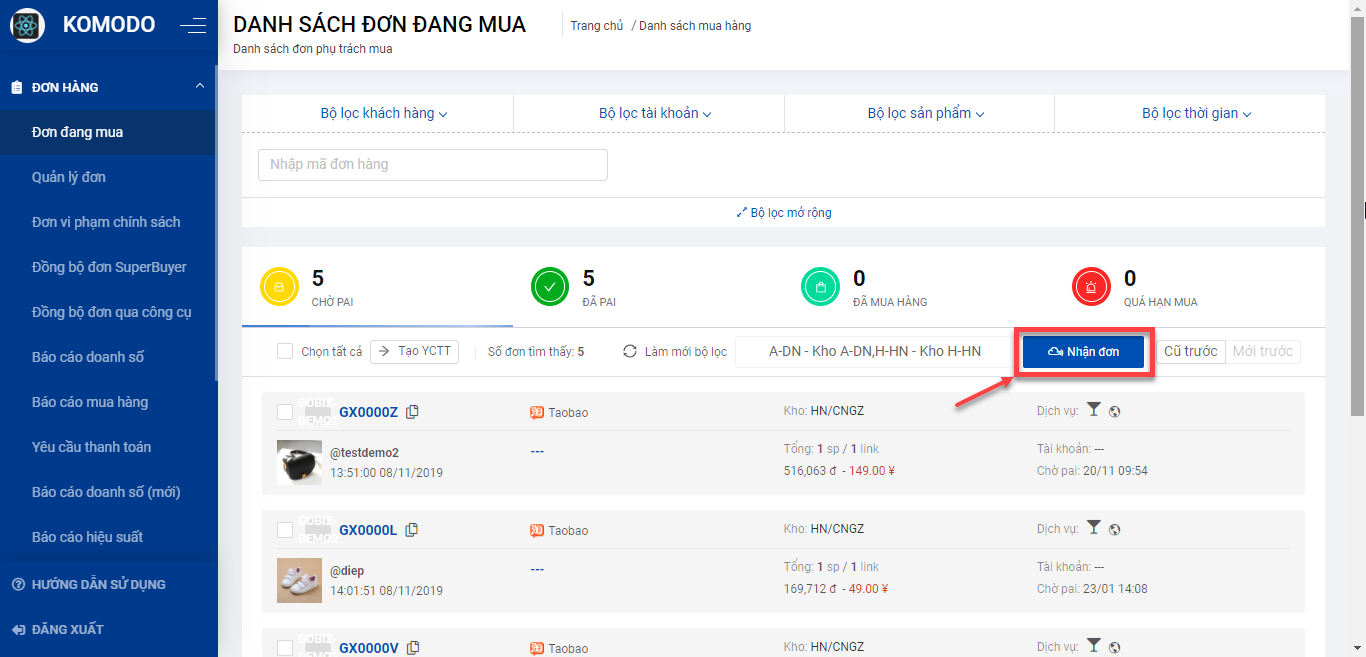This screenshot has width=1366, height=657.
Task: Click the refresh filter icon
Action: 630,351
